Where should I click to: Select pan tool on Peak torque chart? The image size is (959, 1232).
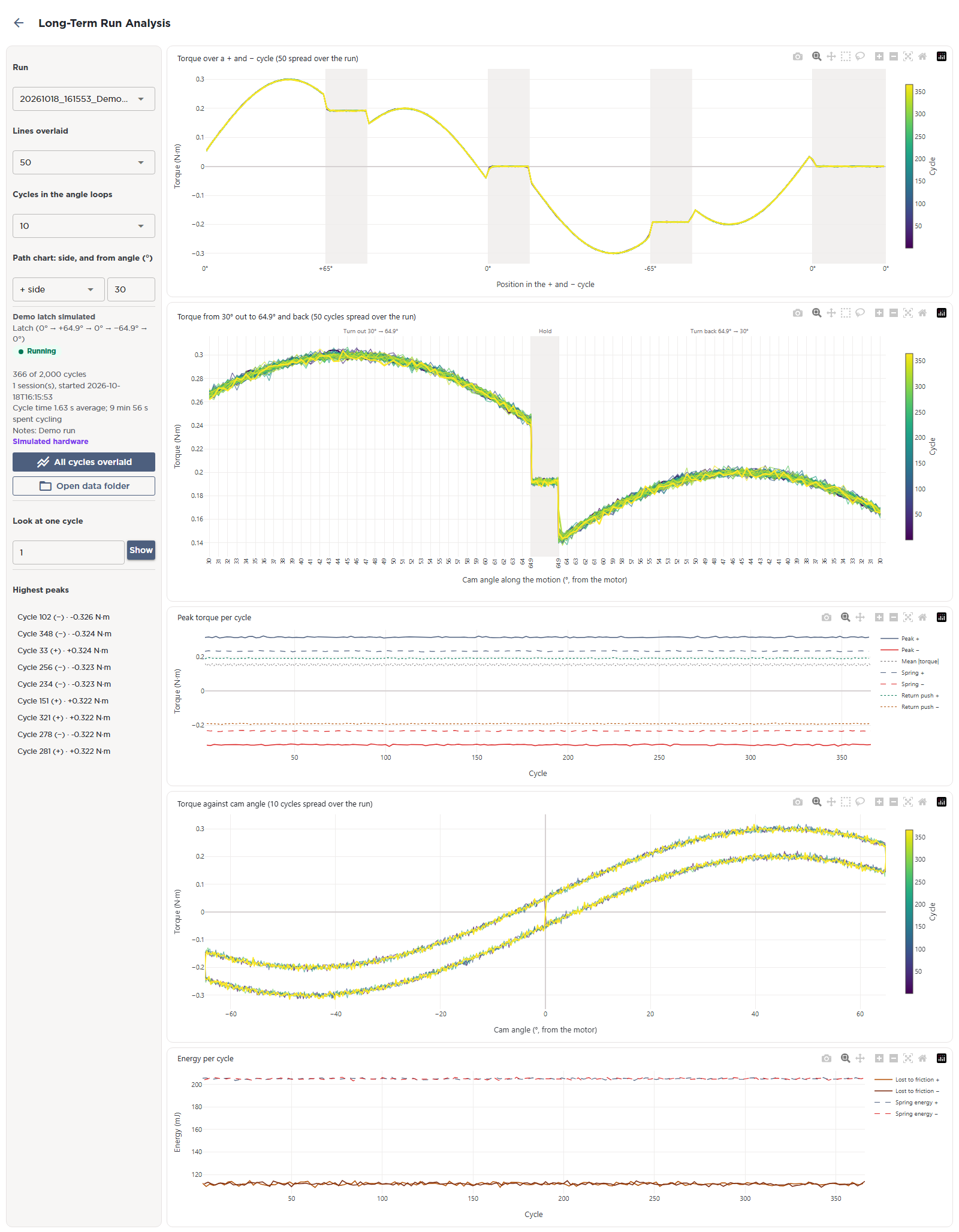click(860, 617)
